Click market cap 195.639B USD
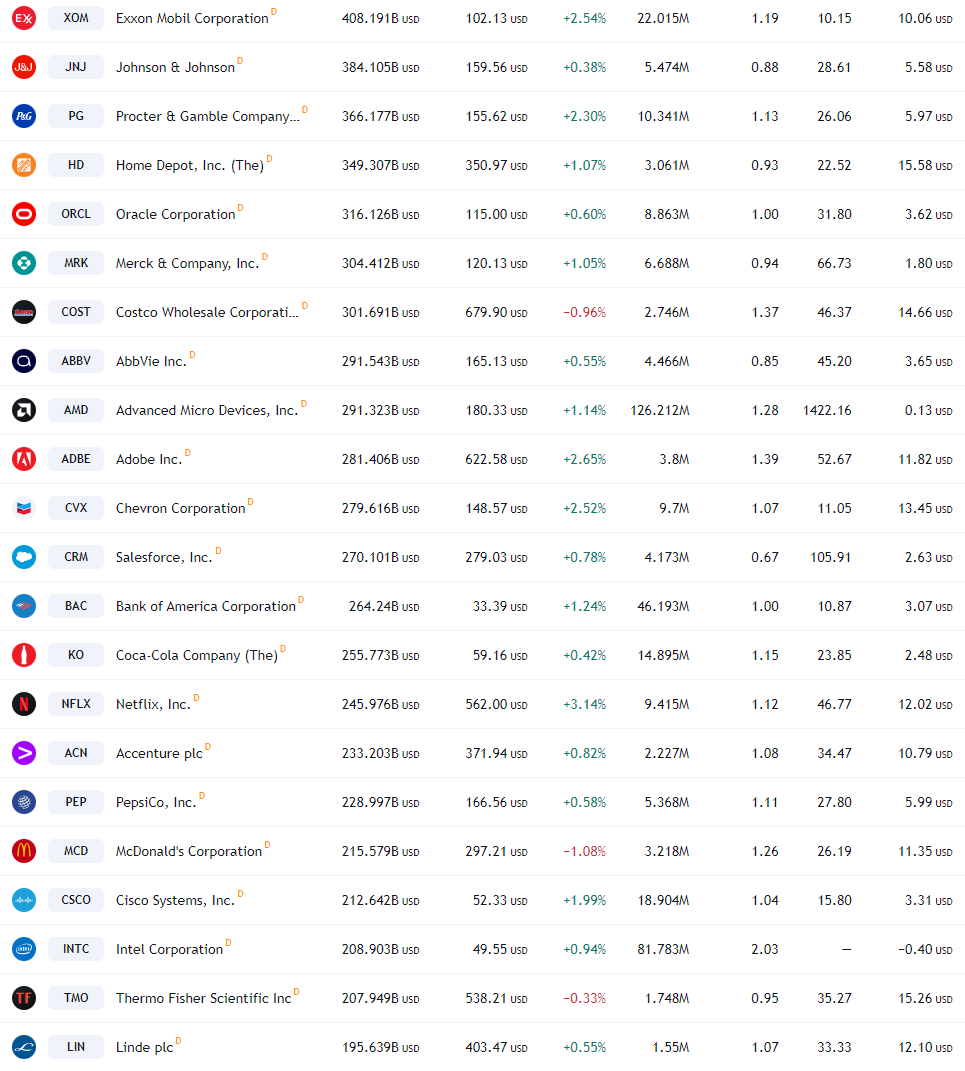This screenshot has height=1071, width=965. coord(380,1047)
